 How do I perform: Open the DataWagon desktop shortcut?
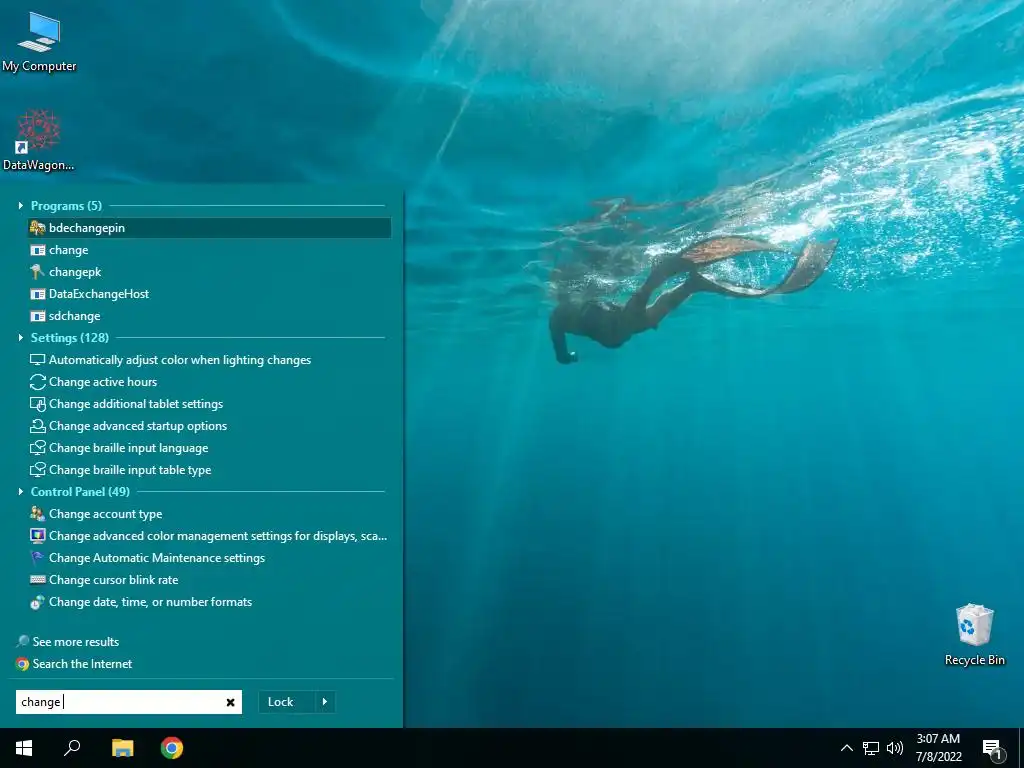pos(39,140)
